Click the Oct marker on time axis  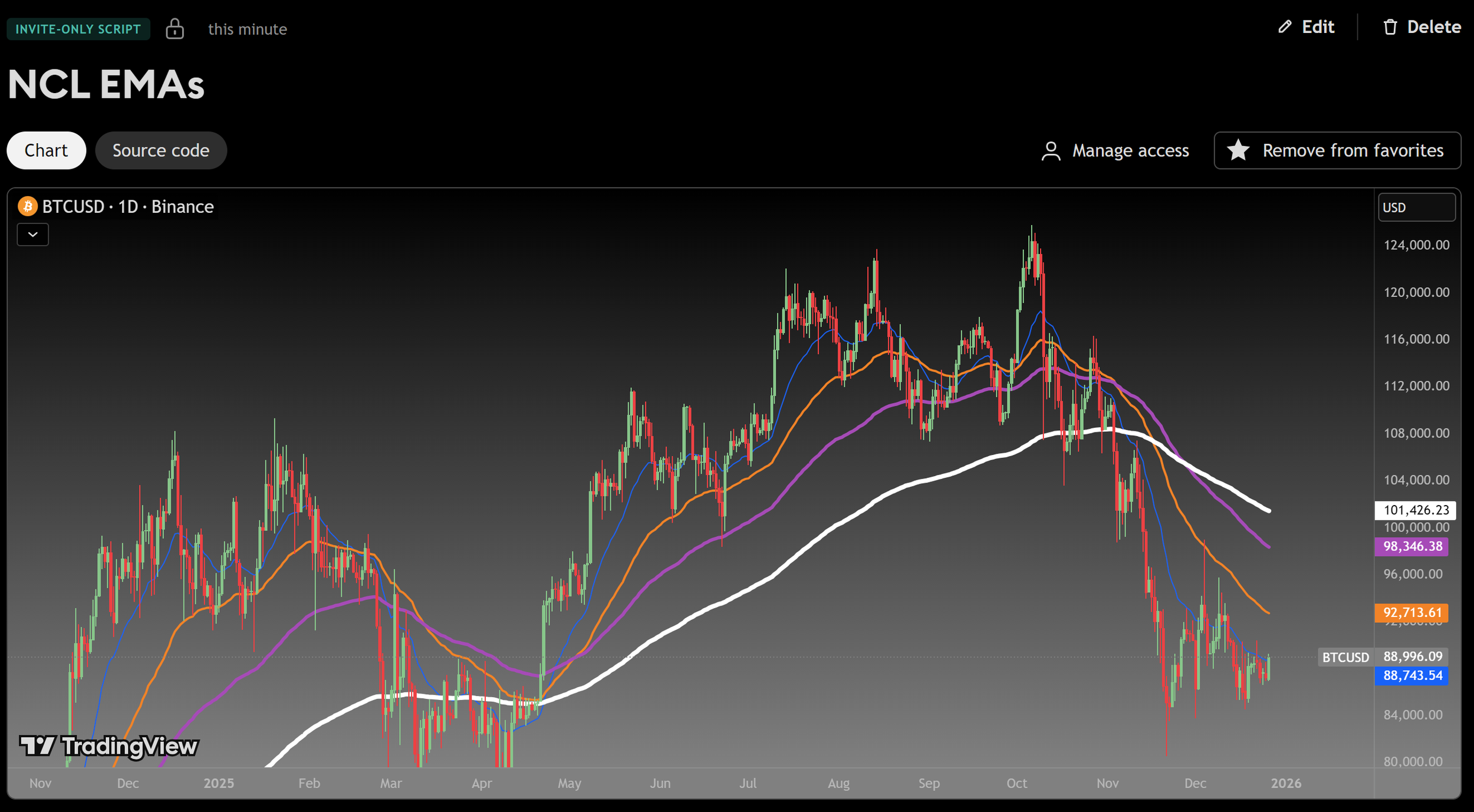1016,783
